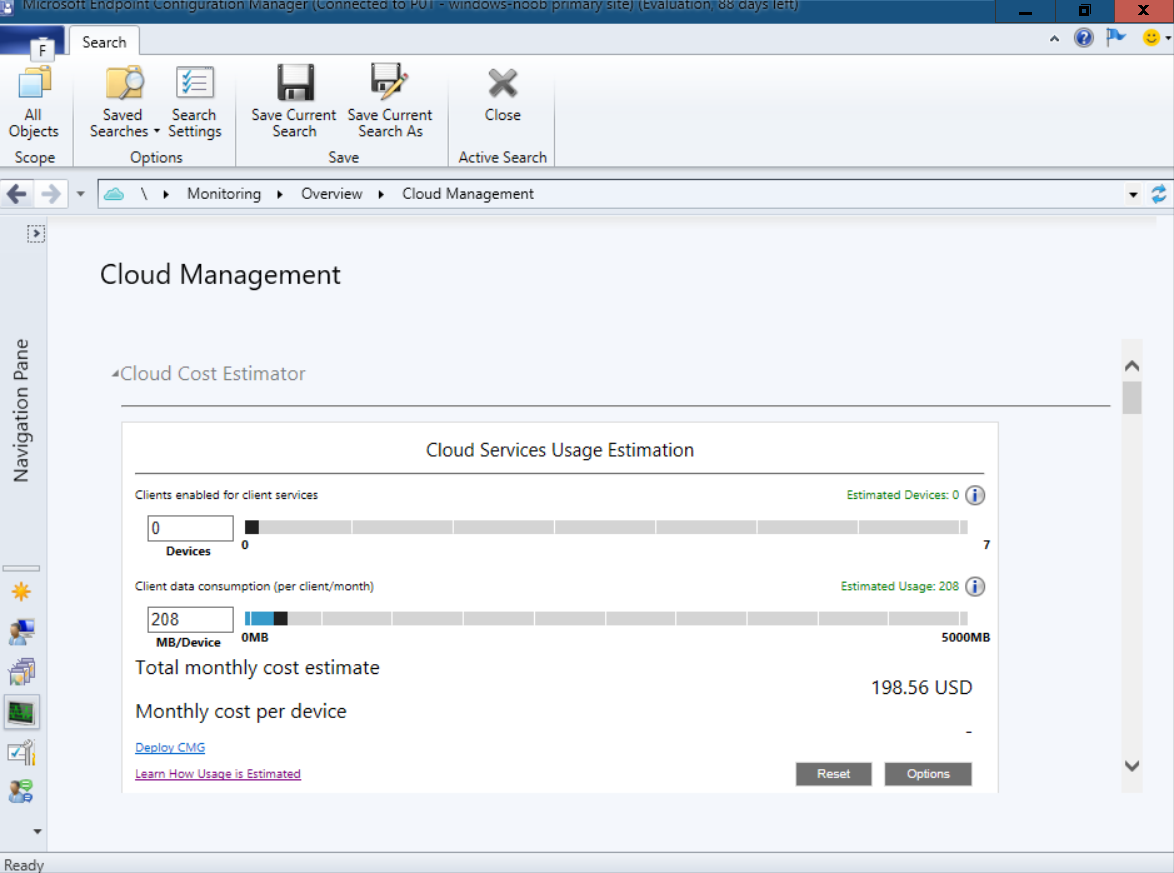This screenshot has height=873, width=1174.
Task: Expand the Navigation Pane
Action: coord(35,234)
